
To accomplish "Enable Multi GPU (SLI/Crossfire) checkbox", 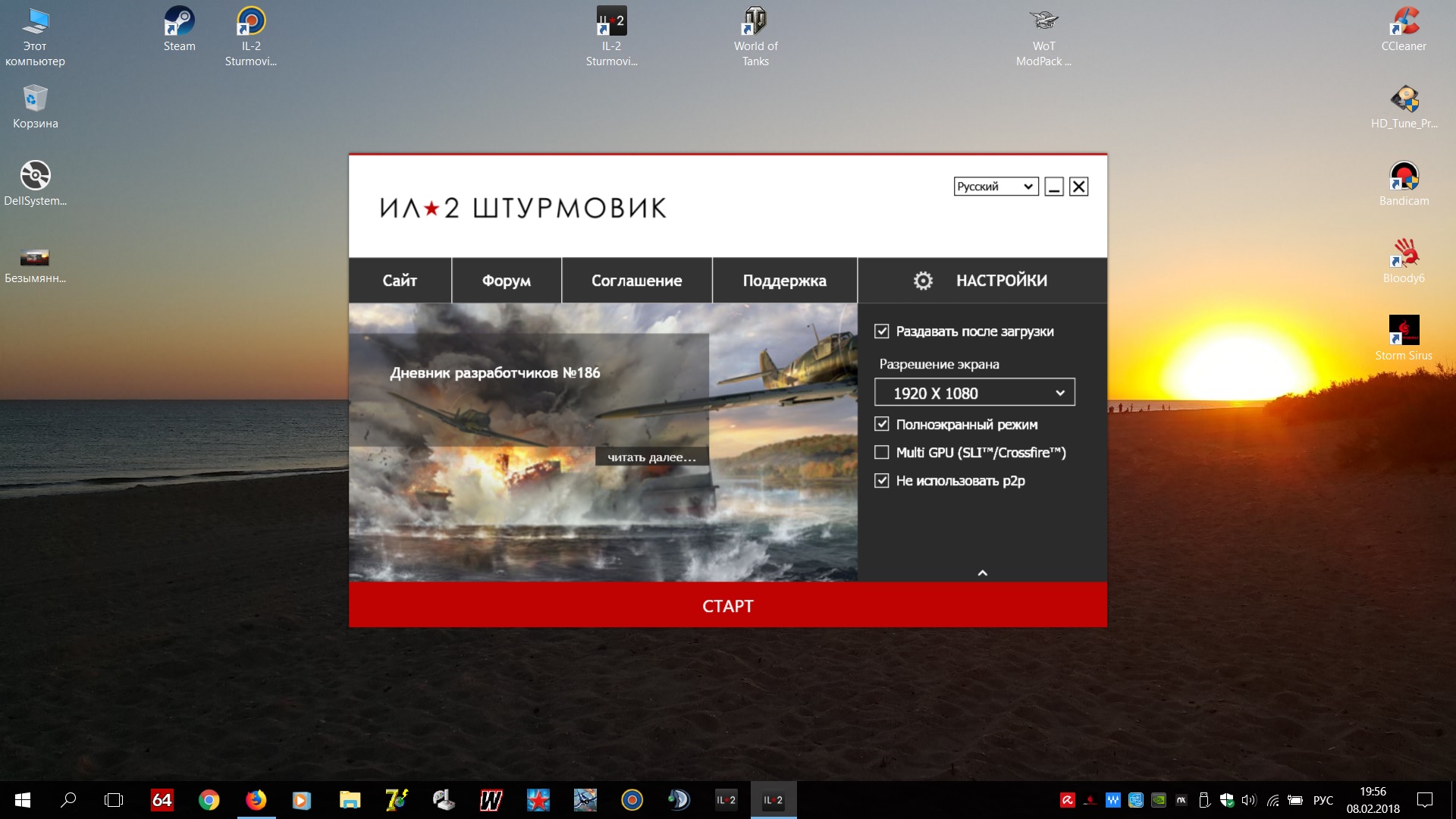I will click(881, 453).
